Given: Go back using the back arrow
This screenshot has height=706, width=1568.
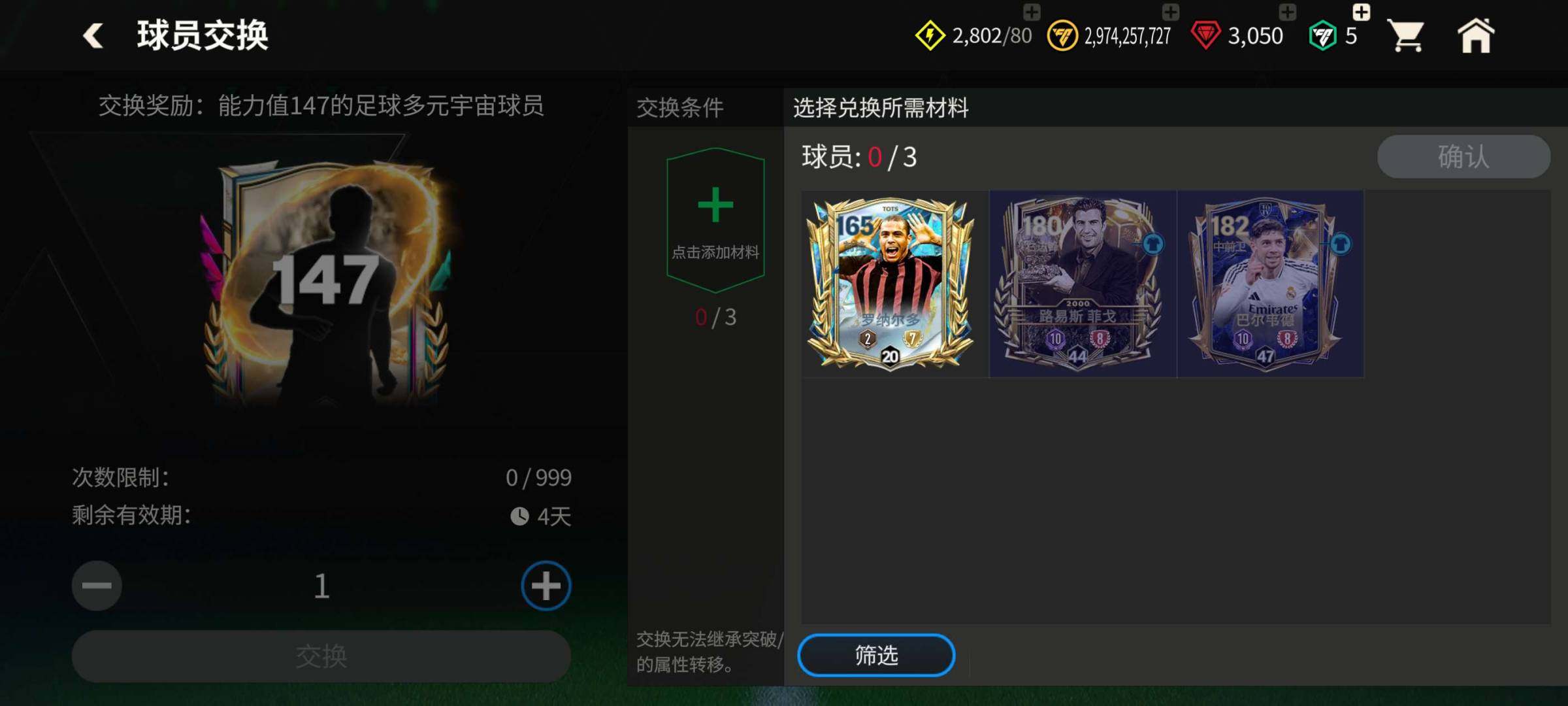Looking at the screenshot, I should click(x=93, y=35).
